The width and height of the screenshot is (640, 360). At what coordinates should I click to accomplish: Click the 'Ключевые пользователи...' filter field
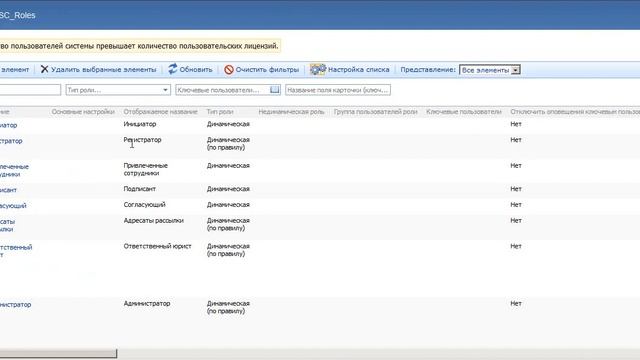tap(228, 90)
